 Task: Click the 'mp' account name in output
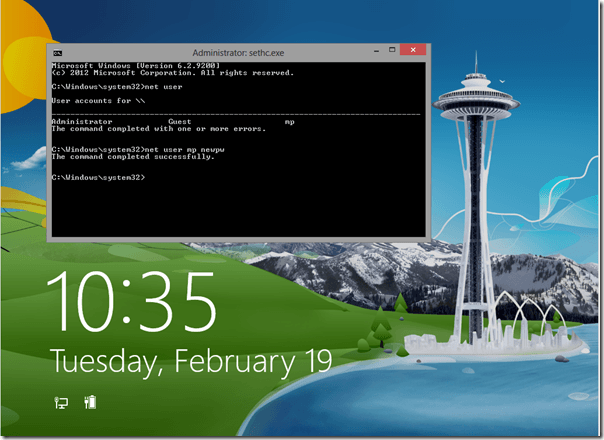click(290, 122)
